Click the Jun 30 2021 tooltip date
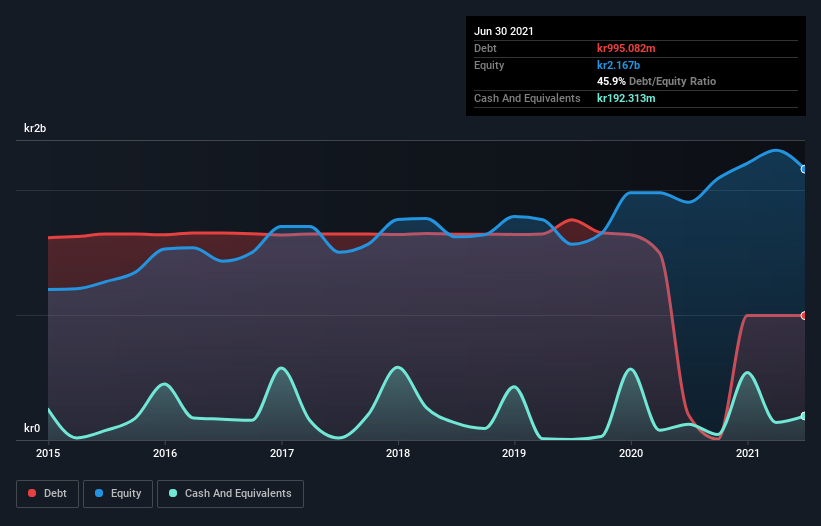This screenshot has width=821, height=526. tap(504, 31)
